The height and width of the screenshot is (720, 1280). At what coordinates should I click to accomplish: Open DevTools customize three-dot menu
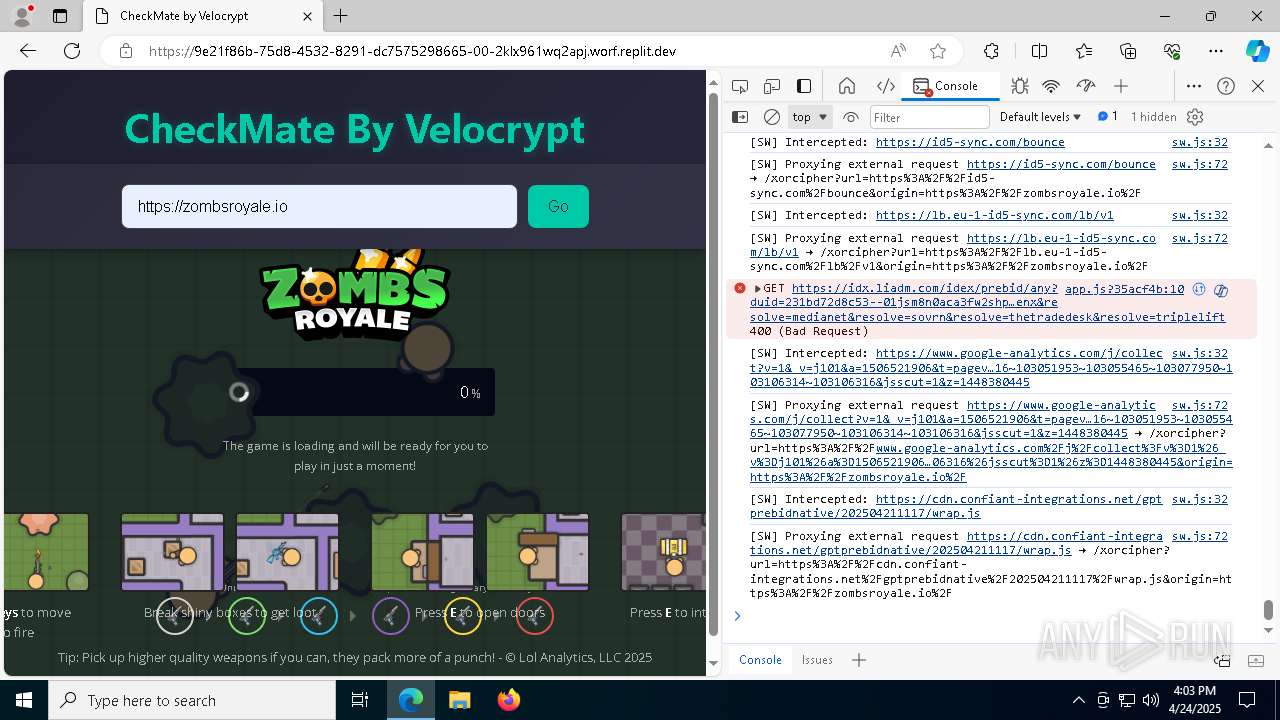point(1194,86)
